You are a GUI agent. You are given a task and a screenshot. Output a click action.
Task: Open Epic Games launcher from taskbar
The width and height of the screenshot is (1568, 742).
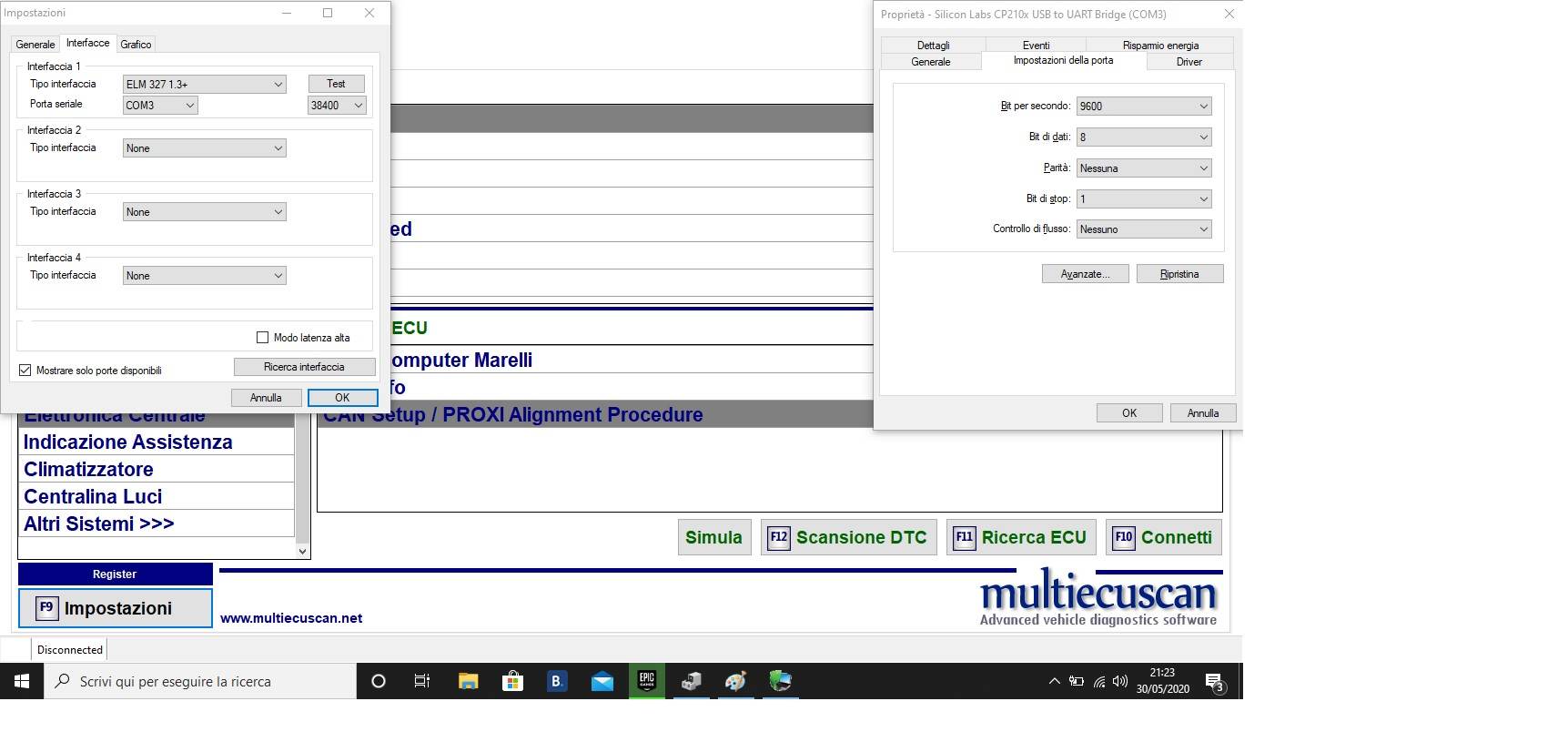pos(646,681)
